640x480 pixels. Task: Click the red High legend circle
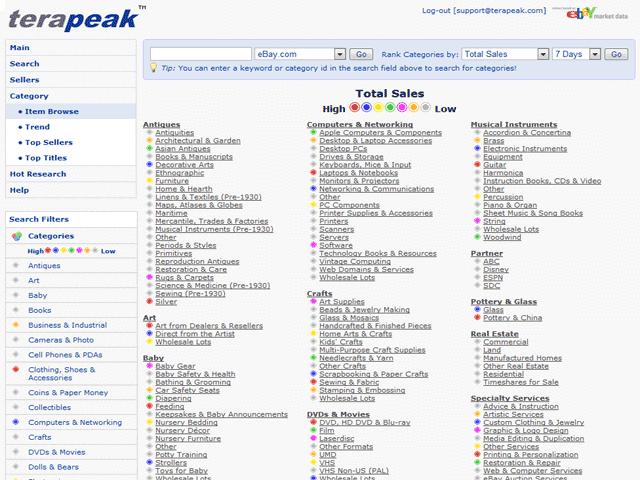pyautogui.click(x=355, y=107)
